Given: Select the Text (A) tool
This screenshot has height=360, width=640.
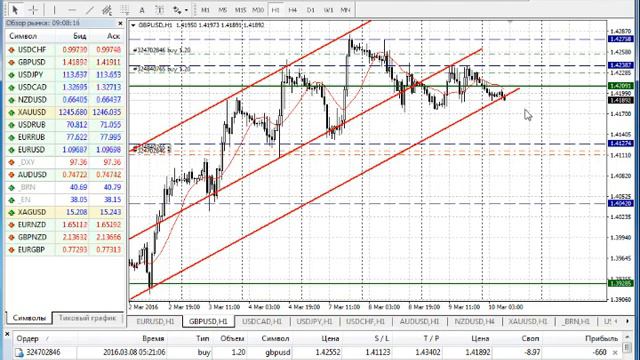Looking at the screenshot, I should 142,9.
